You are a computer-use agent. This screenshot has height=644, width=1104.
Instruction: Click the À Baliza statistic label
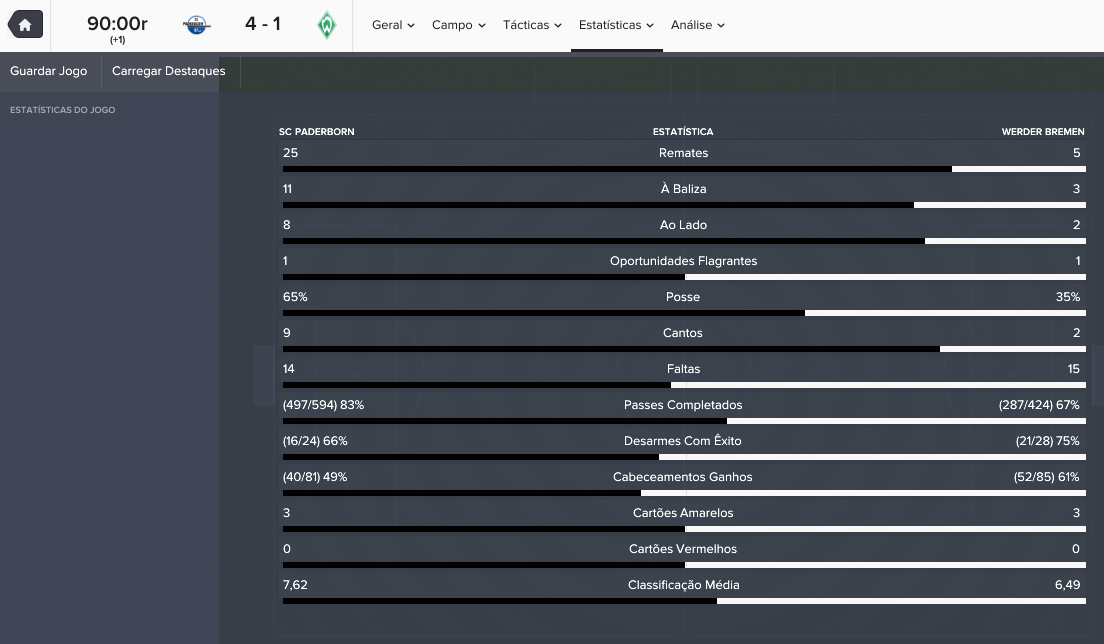(x=683, y=189)
